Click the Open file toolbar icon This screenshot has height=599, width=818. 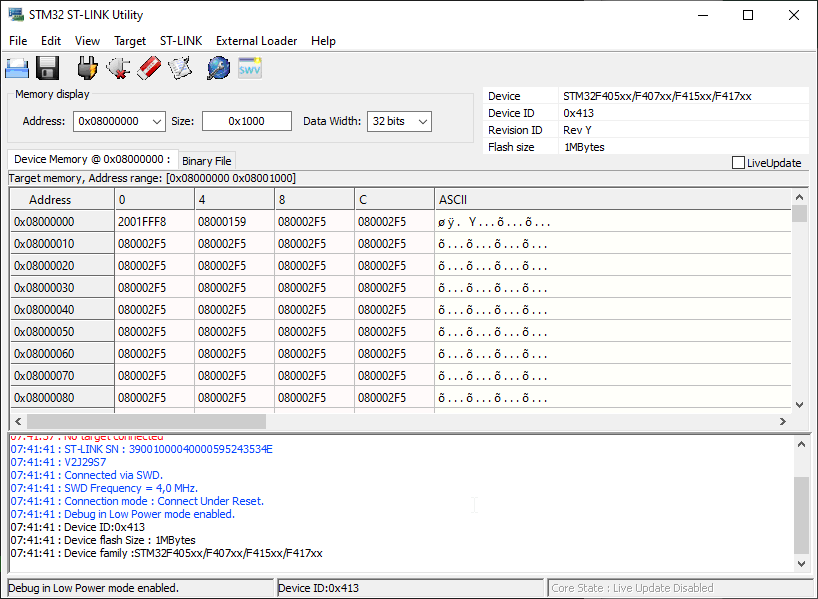[17, 69]
